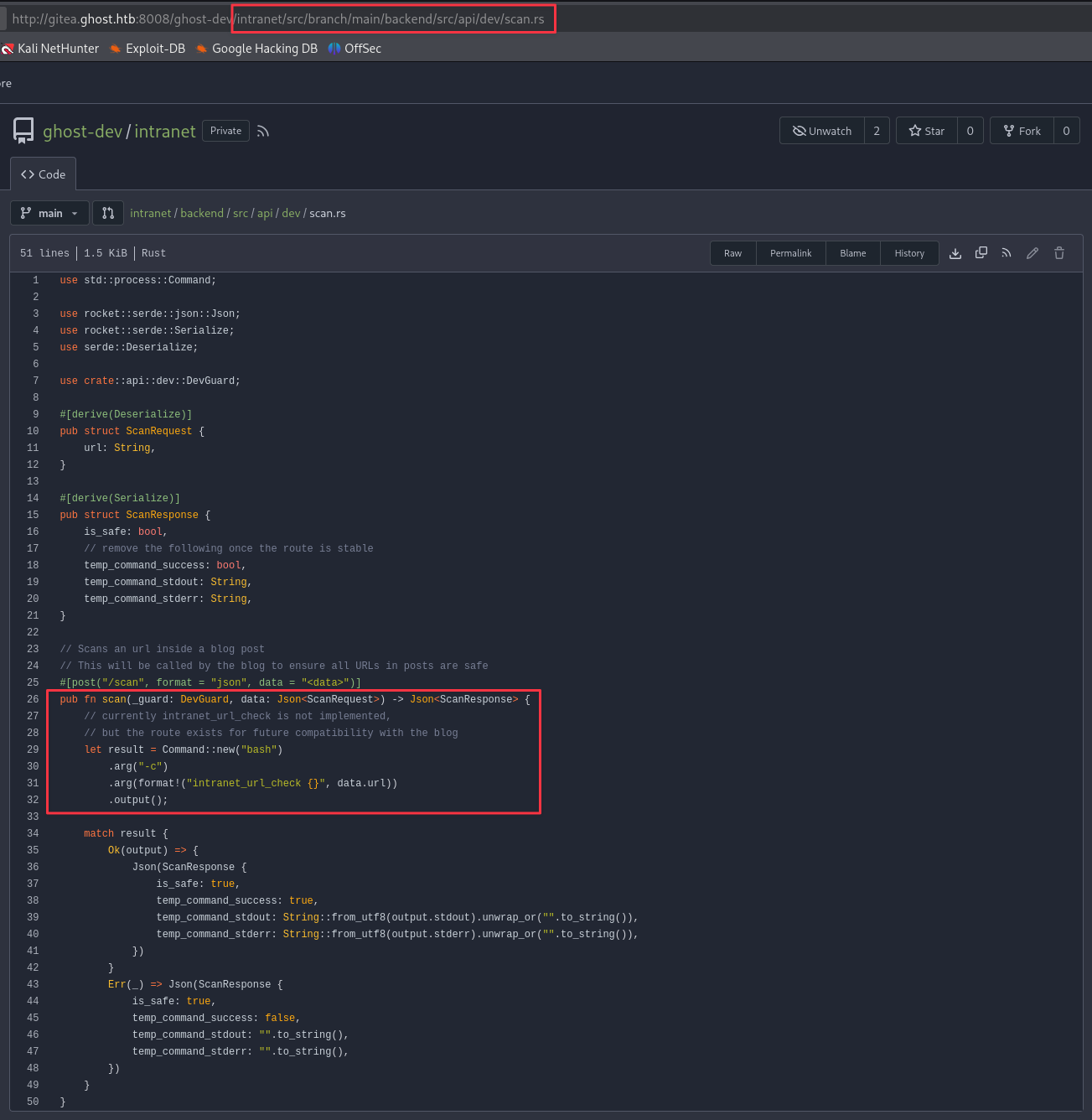Select line number 29
Image resolution: width=1092 pixels, height=1120 pixels.
(33, 749)
